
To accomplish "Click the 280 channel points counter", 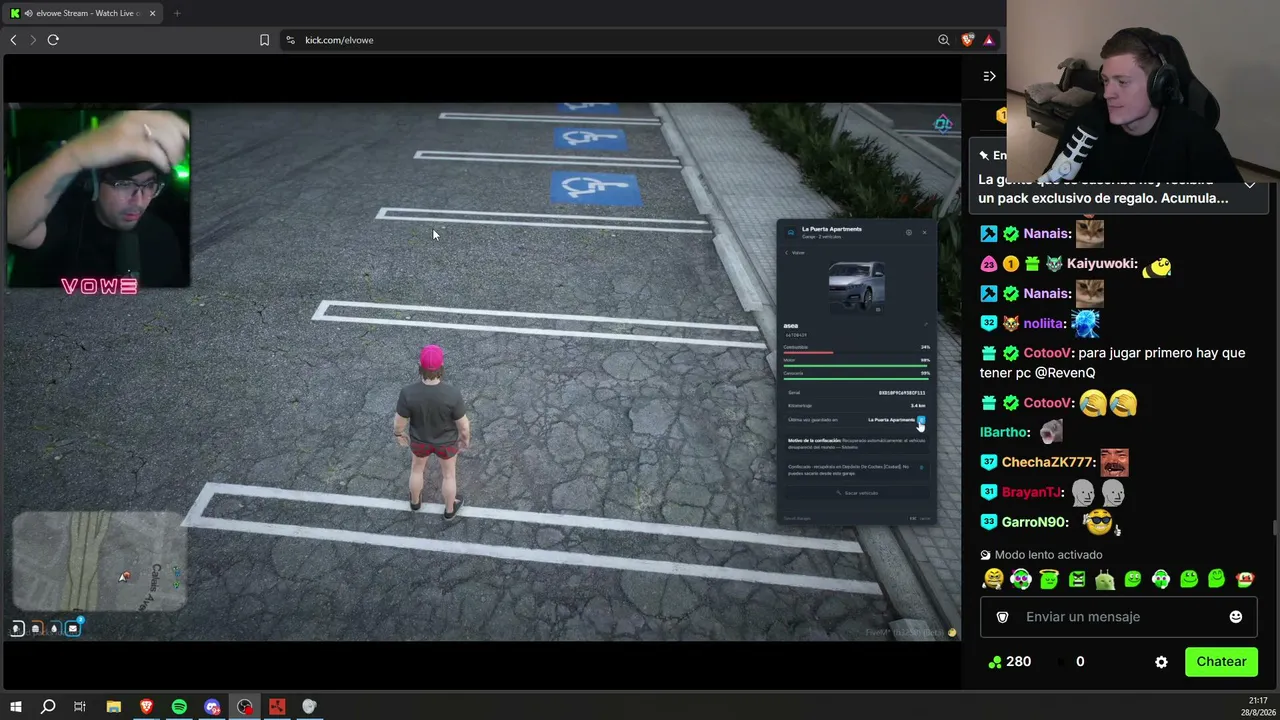I will click(x=1009, y=662).
